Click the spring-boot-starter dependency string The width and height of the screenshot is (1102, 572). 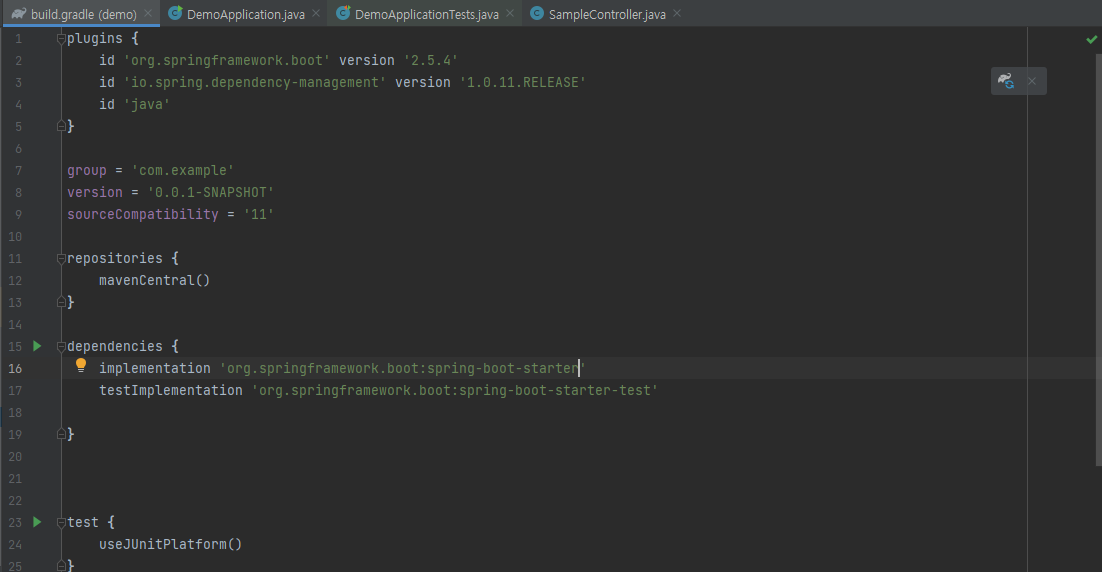403,368
